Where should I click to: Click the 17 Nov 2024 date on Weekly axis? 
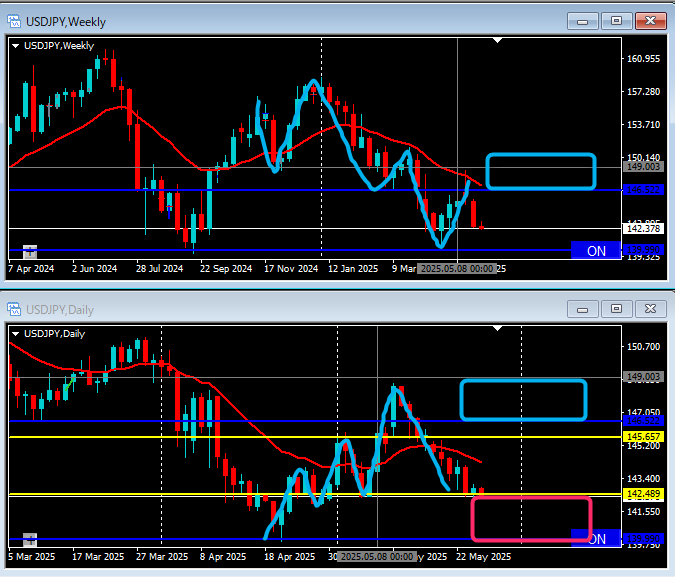(x=291, y=269)
